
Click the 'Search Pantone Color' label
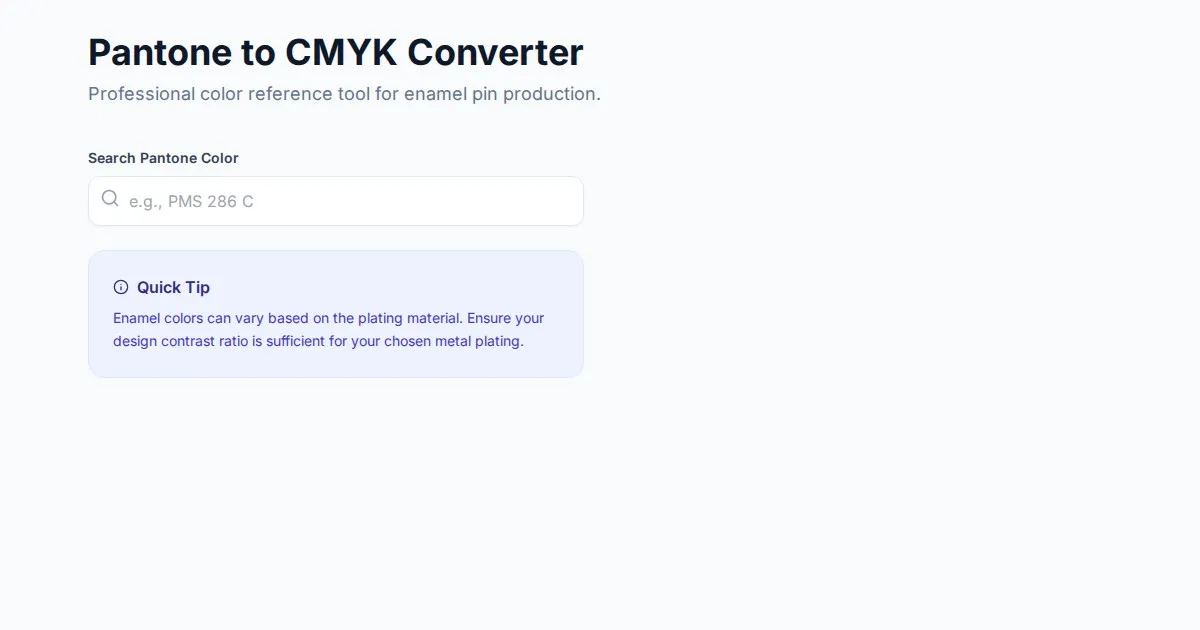(163, 158)
